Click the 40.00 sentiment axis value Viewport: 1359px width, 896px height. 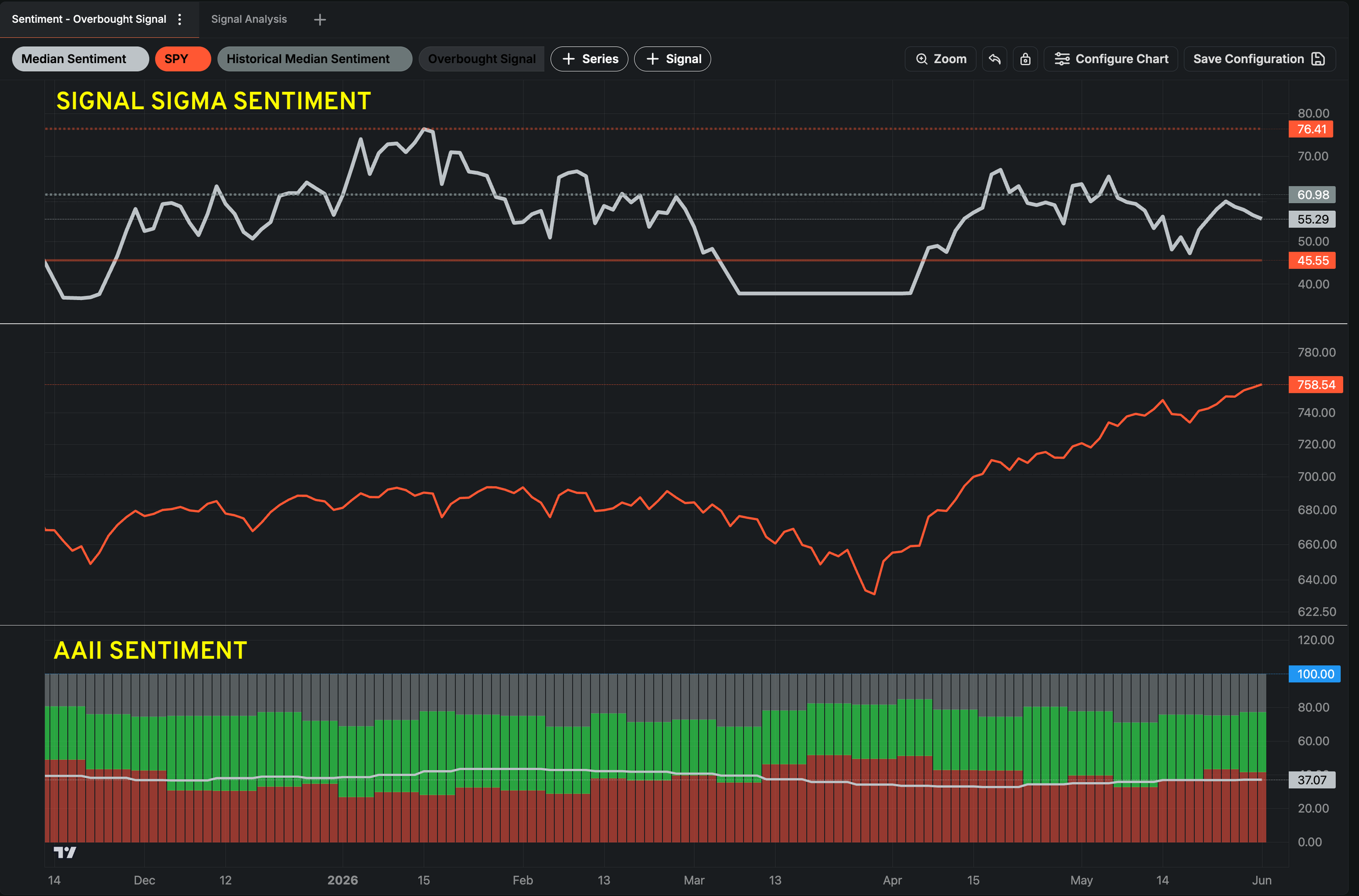point(1313,284)
